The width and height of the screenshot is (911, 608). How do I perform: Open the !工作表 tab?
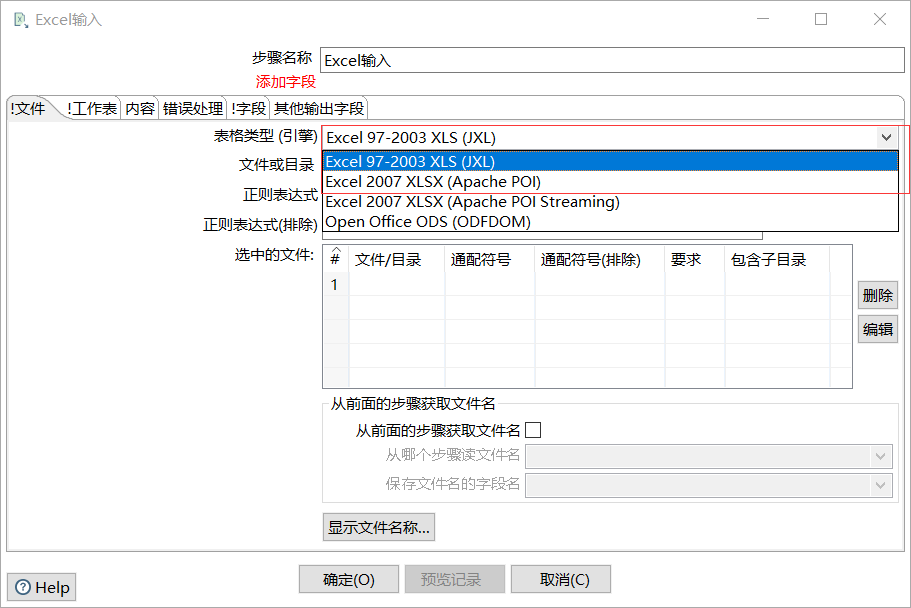(x=92, y=109)
